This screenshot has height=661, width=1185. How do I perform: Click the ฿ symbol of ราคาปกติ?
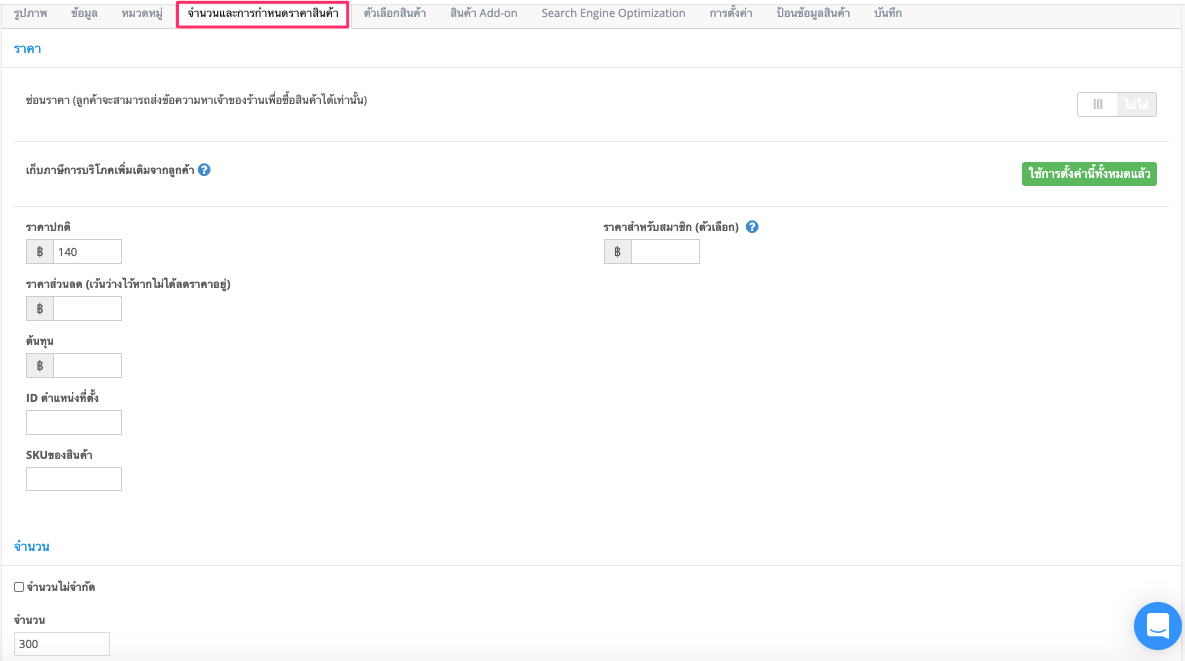pyautogui.click(x=40, y=252)
